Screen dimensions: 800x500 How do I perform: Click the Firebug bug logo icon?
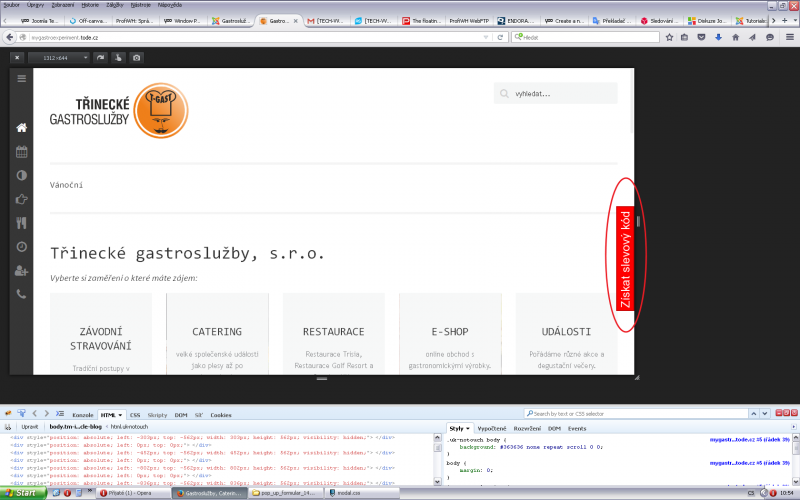pyautogui.click(x=8, y=413)
